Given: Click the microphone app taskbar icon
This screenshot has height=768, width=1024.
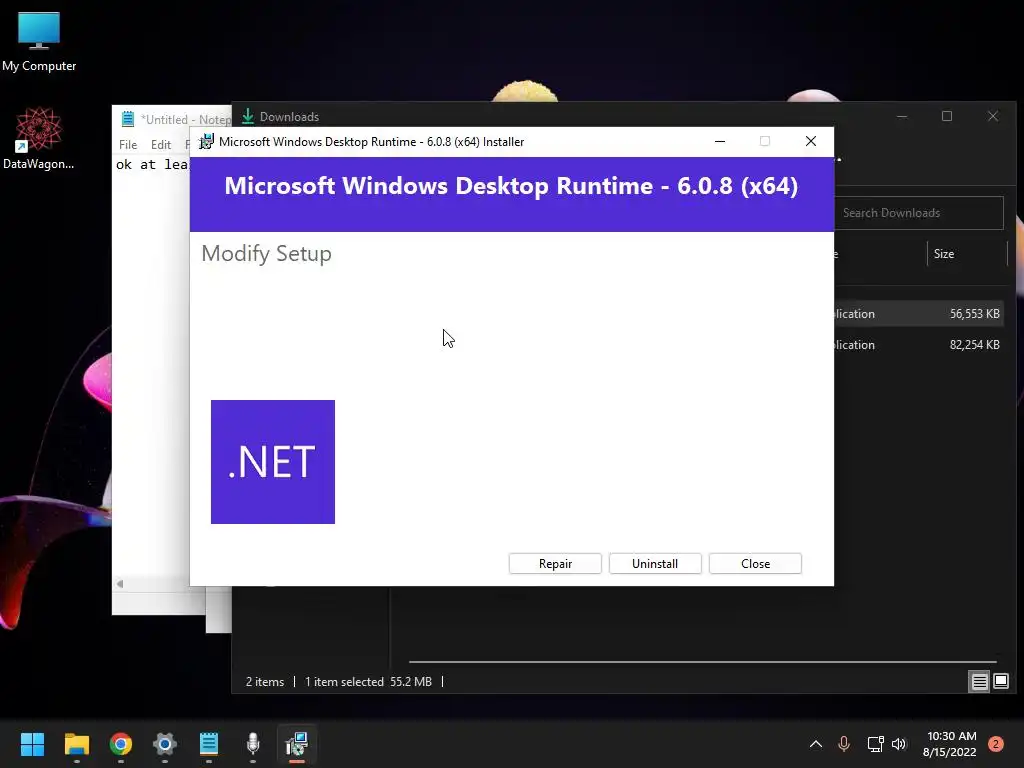Looking at the screenshot, I should point(253,744).
